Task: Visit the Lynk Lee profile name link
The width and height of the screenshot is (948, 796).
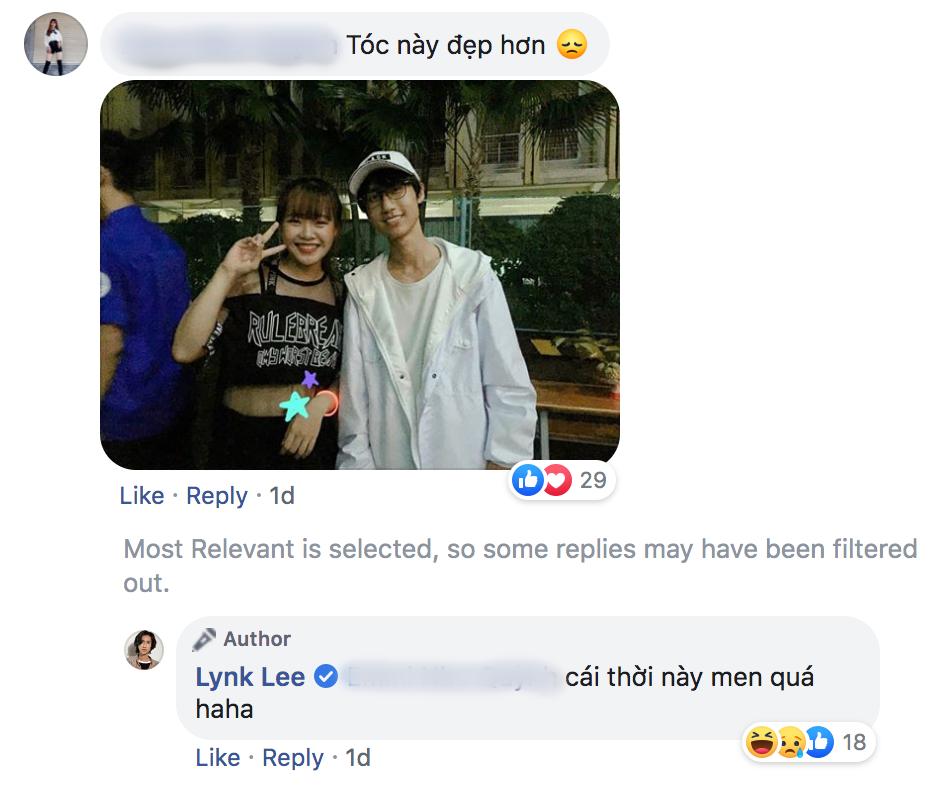Action: [251, 678]
